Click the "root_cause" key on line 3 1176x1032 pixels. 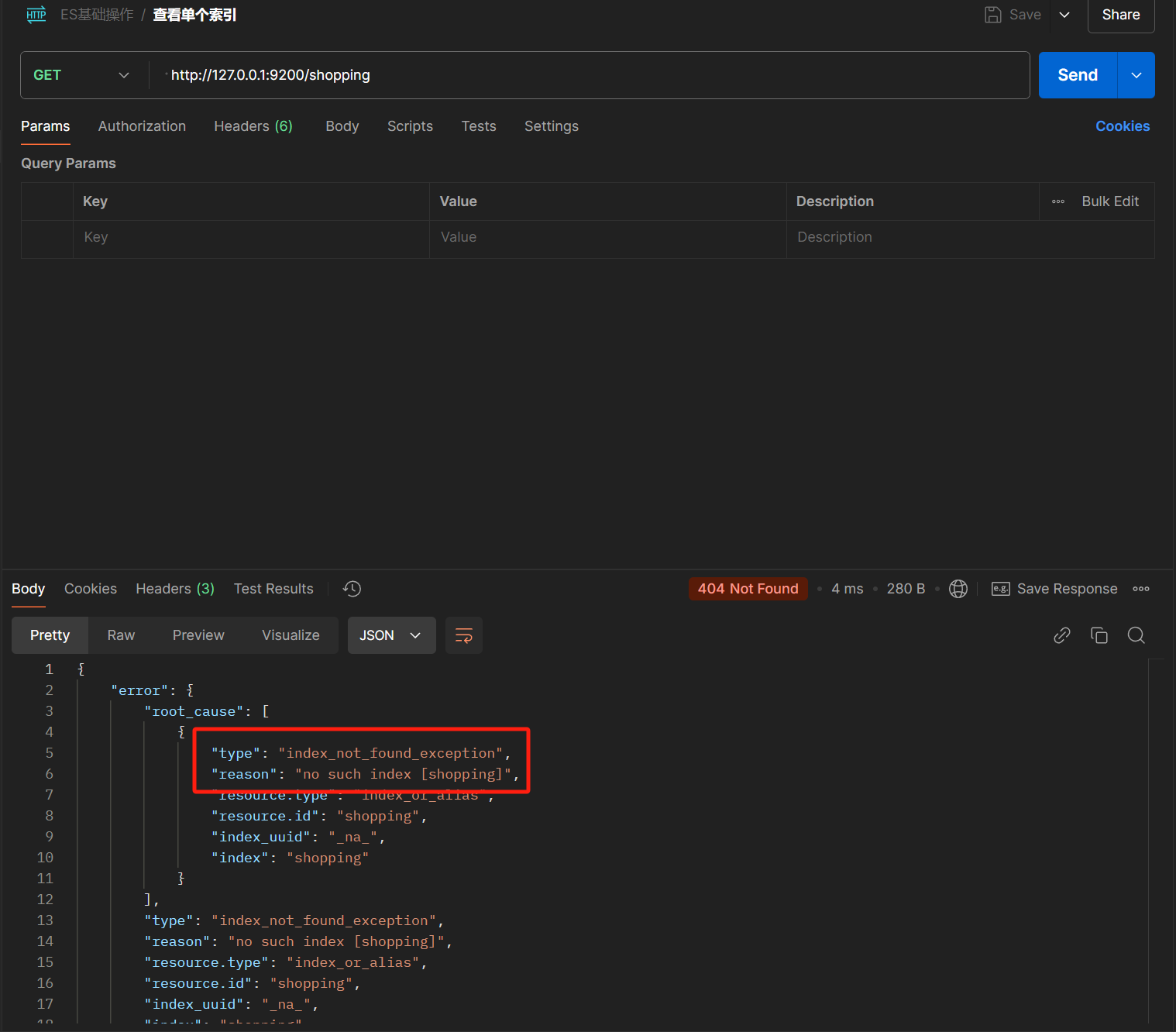[194, 711]
